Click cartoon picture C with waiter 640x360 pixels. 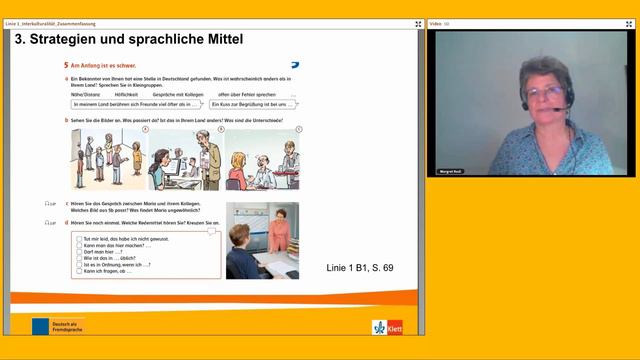tap(262, 160)
